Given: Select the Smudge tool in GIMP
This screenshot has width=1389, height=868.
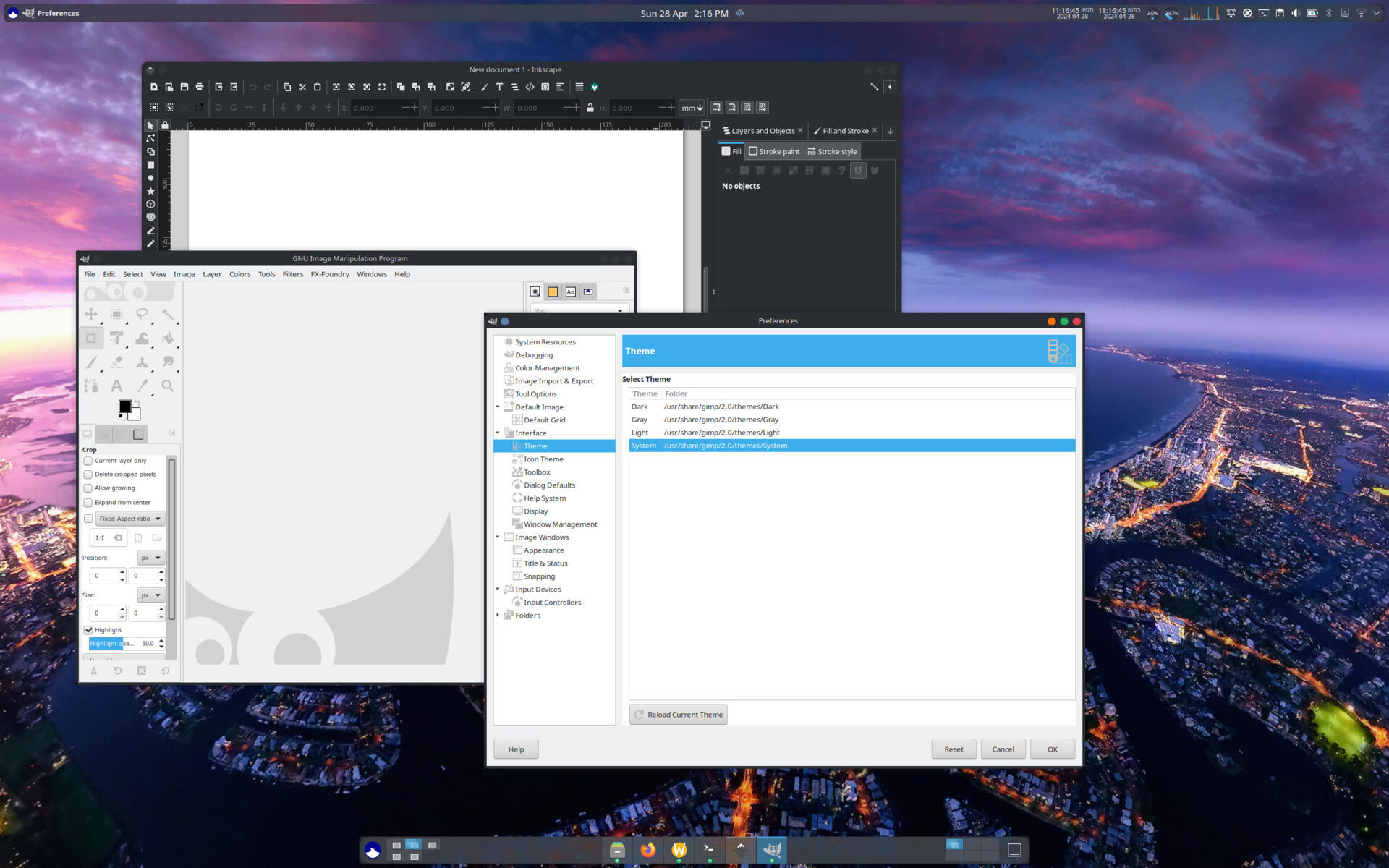Looking at the screenshot, I should click(168, 362).
